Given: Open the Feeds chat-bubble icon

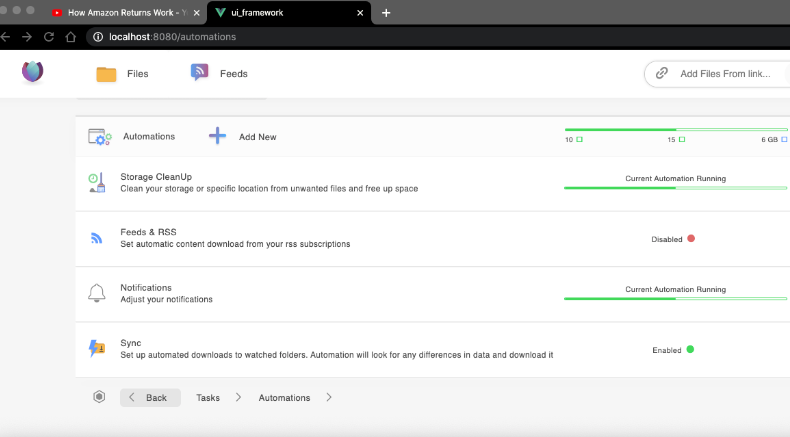Looking at the screenshot, I should 200,73.
